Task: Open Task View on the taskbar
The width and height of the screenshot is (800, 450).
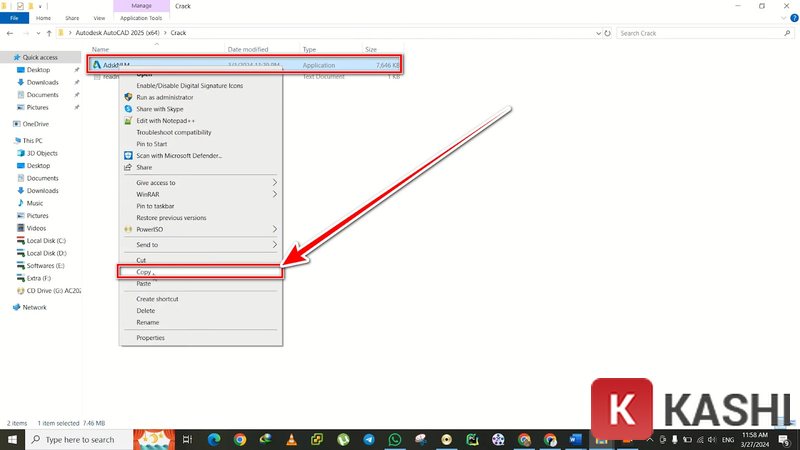Action: point(187,439)
